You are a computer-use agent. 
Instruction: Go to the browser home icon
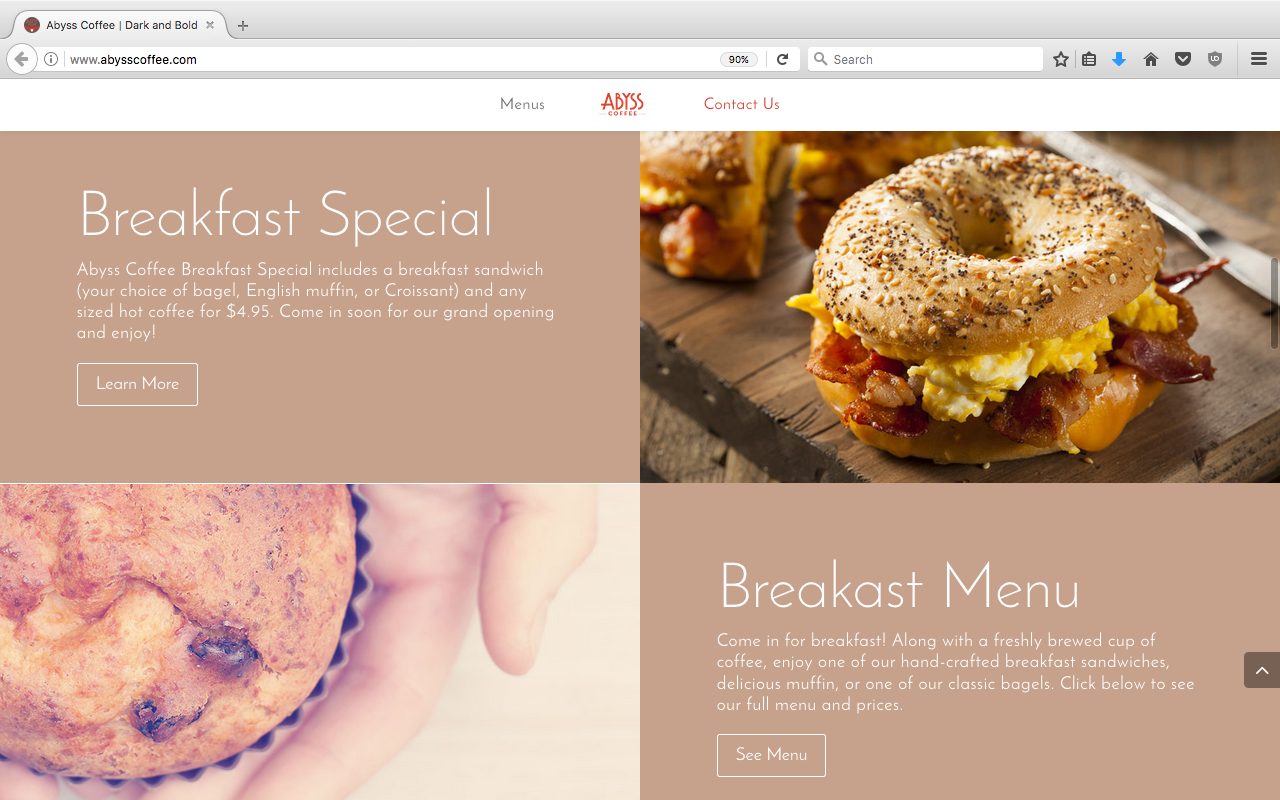[x=1151, y=59]
